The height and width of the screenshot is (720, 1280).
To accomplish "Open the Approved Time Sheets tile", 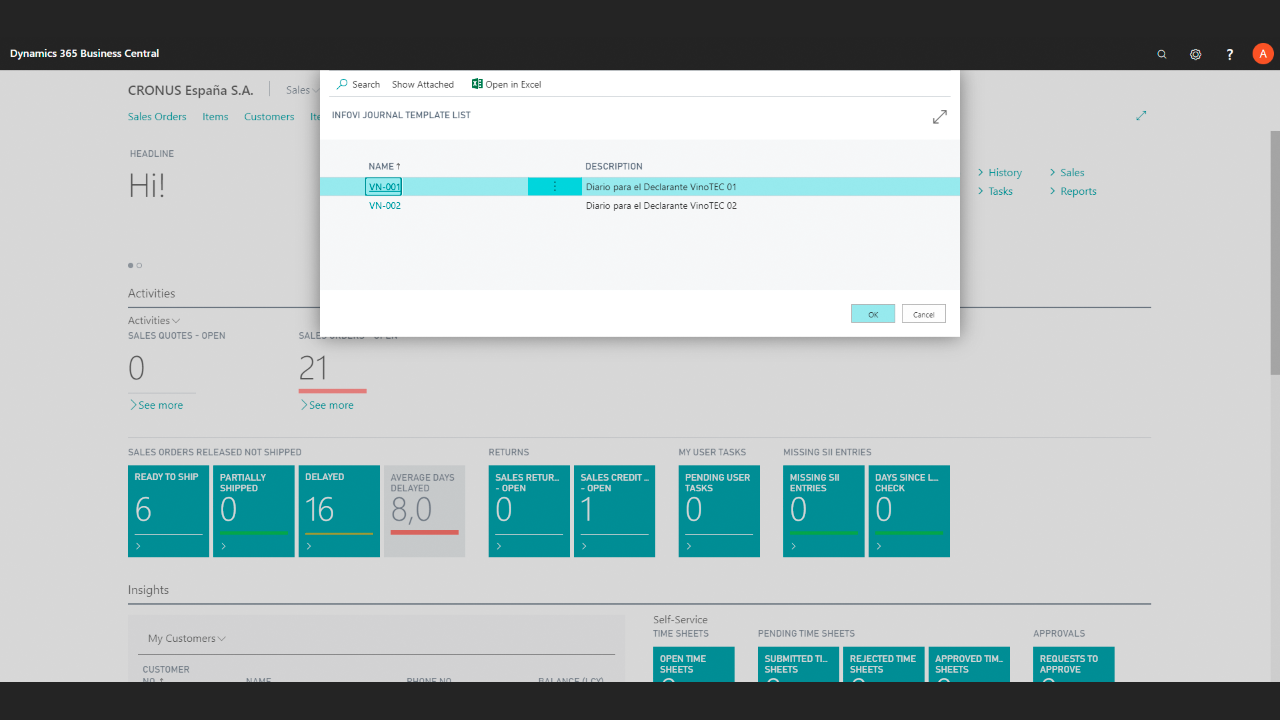I will pyautogui.click(x=969, y=664).
